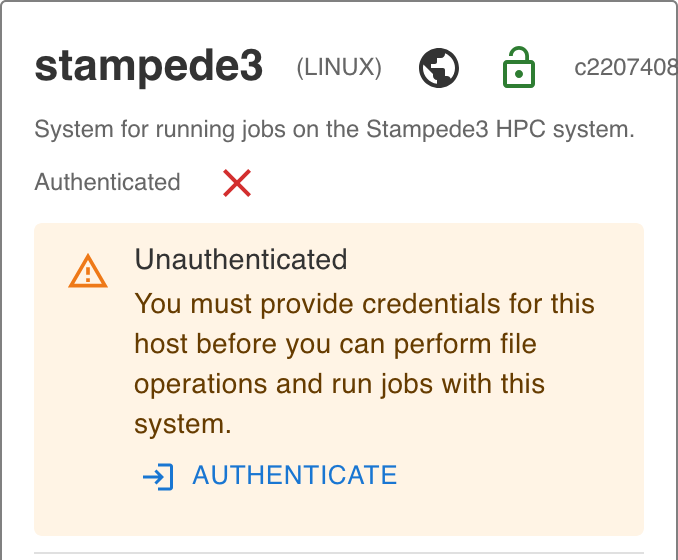This screenshot has width=678, height=560.
Task: Click the green unlocked padlock icon
Action: 518,68
